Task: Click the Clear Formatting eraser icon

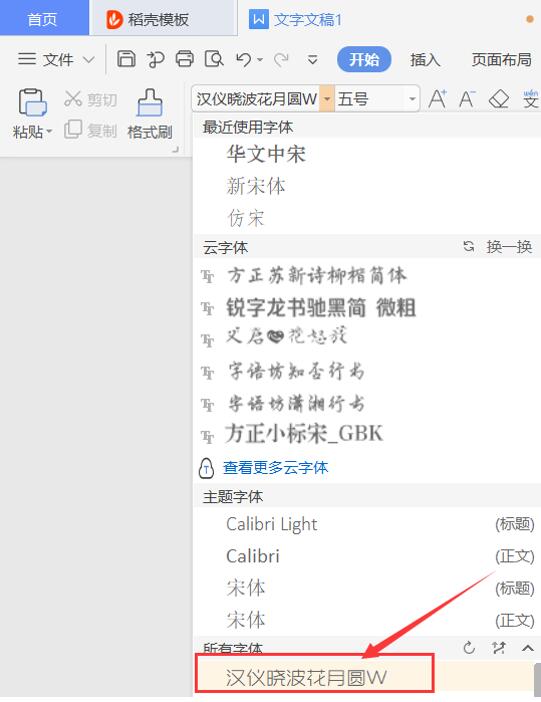Action: (x=498, y=98)
